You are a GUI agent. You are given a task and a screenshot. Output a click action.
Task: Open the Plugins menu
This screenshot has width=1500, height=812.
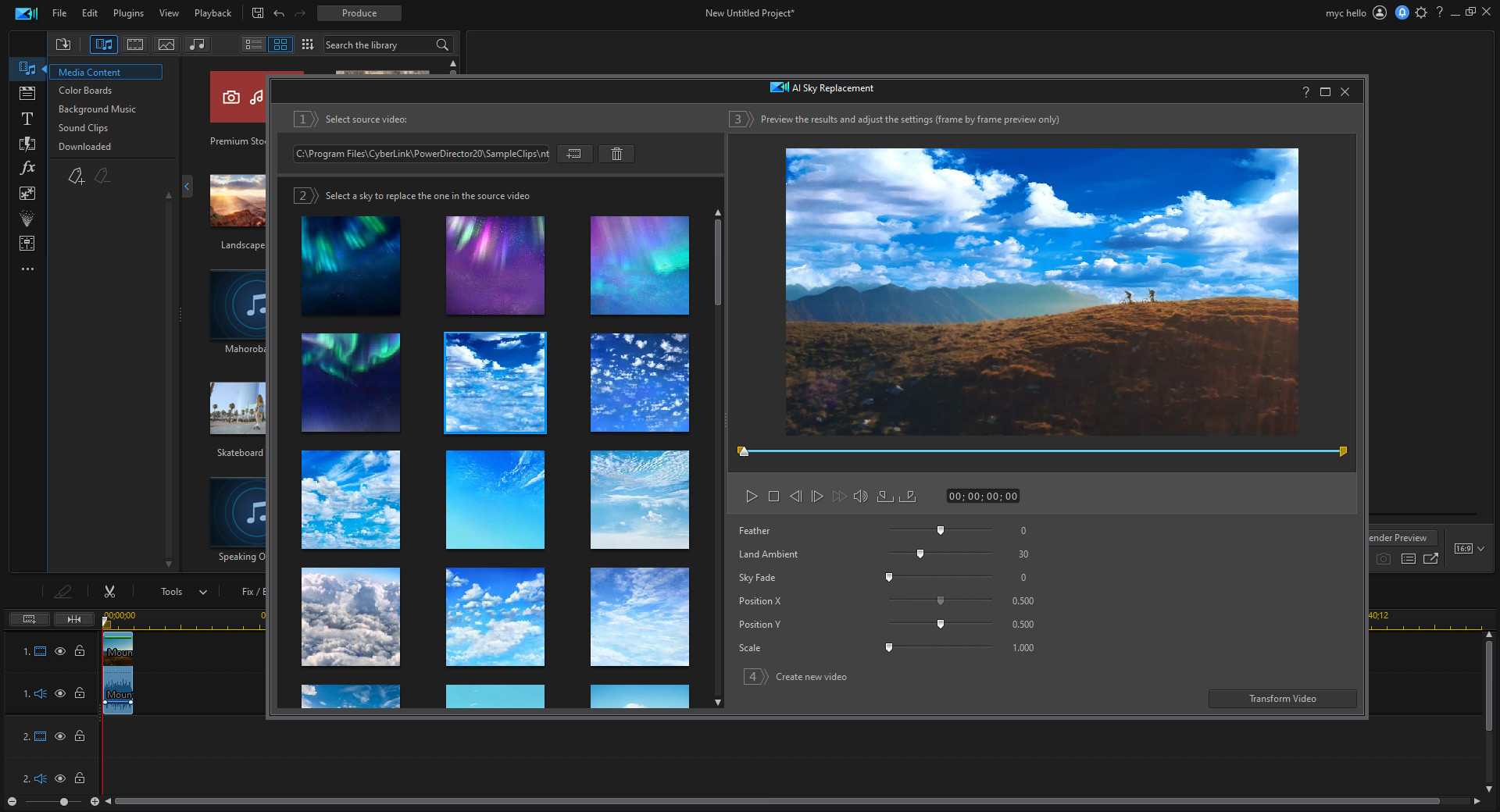(127, 13)
